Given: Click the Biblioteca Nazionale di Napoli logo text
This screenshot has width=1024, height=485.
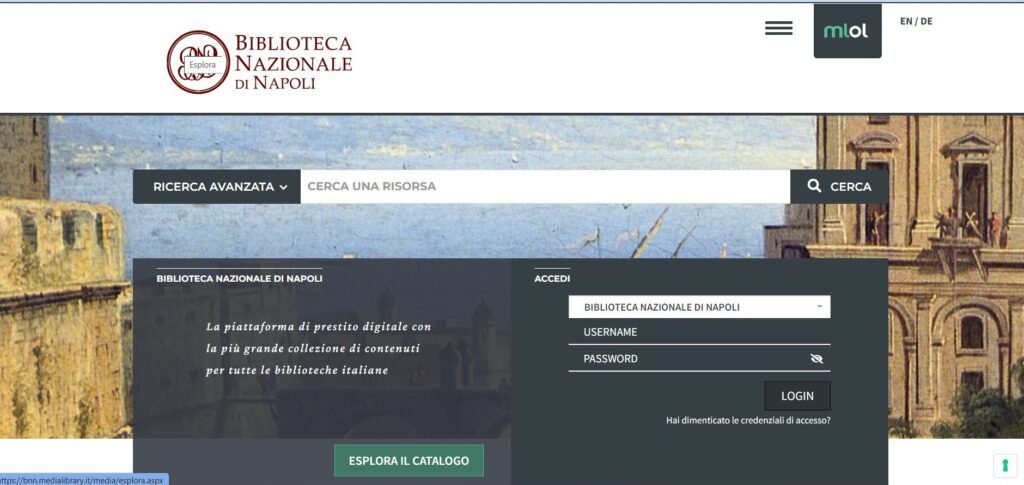Looking at the screenshot, I should click(x=293, y=63).
